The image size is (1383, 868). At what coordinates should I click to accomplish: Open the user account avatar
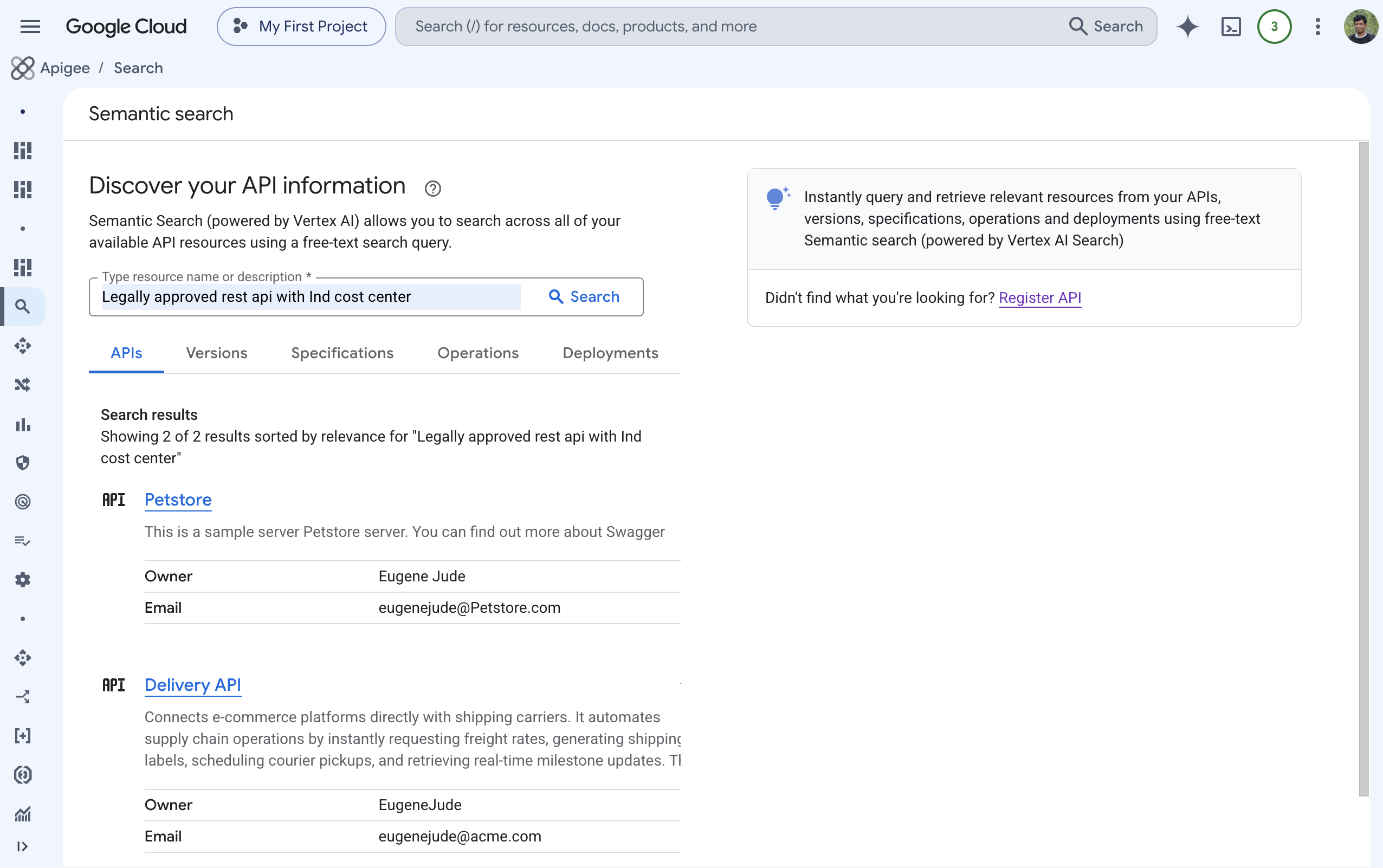(1360, 27)
